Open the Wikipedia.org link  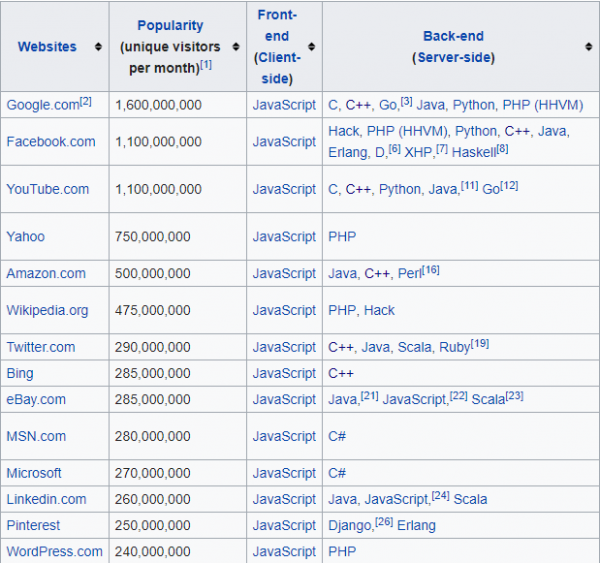47,310
